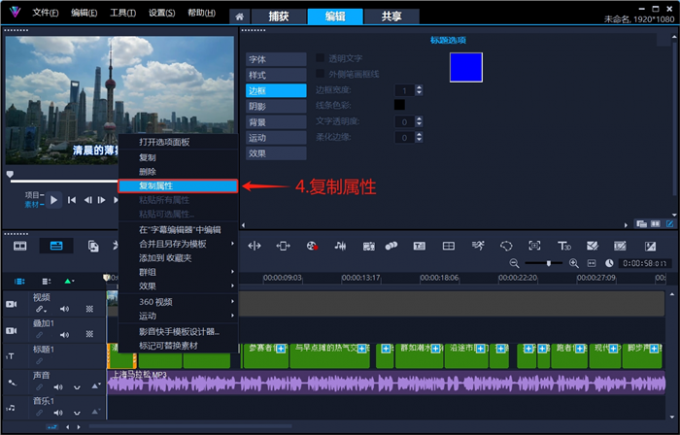Fit project in timeline window
The width and height of the screenshot is (680, 435).
point(592,263)
